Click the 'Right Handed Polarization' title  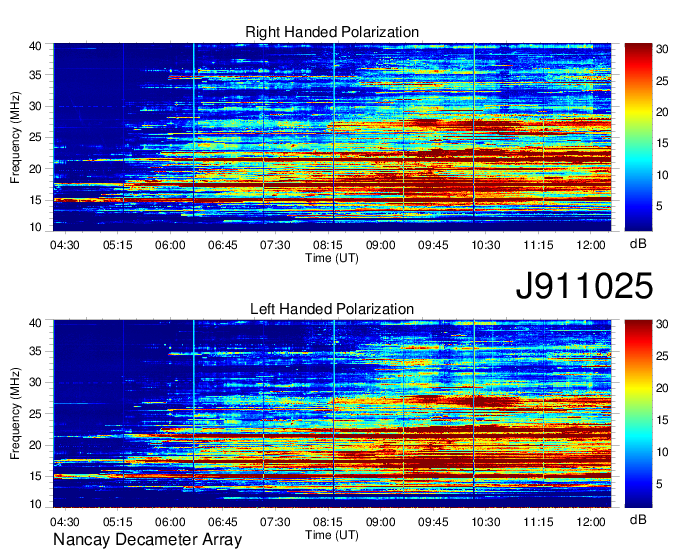[332, 32]
